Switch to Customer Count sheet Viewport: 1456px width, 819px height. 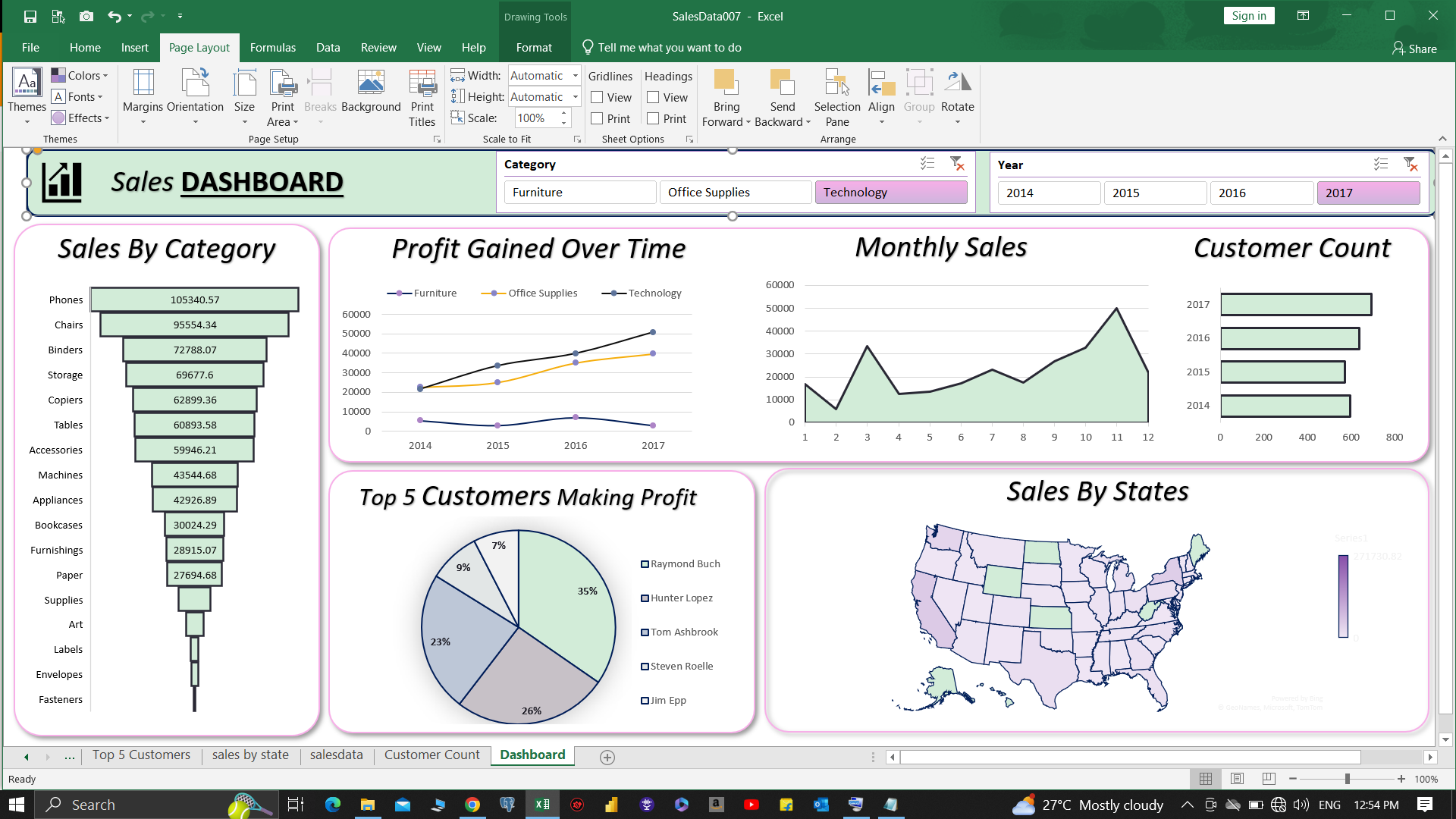pyautogui.click(x=431, y=755)
